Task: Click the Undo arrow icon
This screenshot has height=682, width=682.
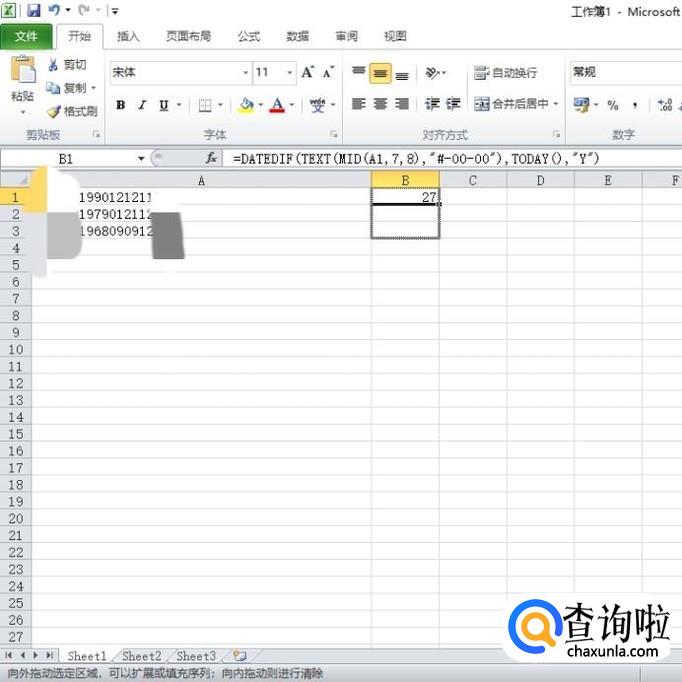Action: point(54,10)
